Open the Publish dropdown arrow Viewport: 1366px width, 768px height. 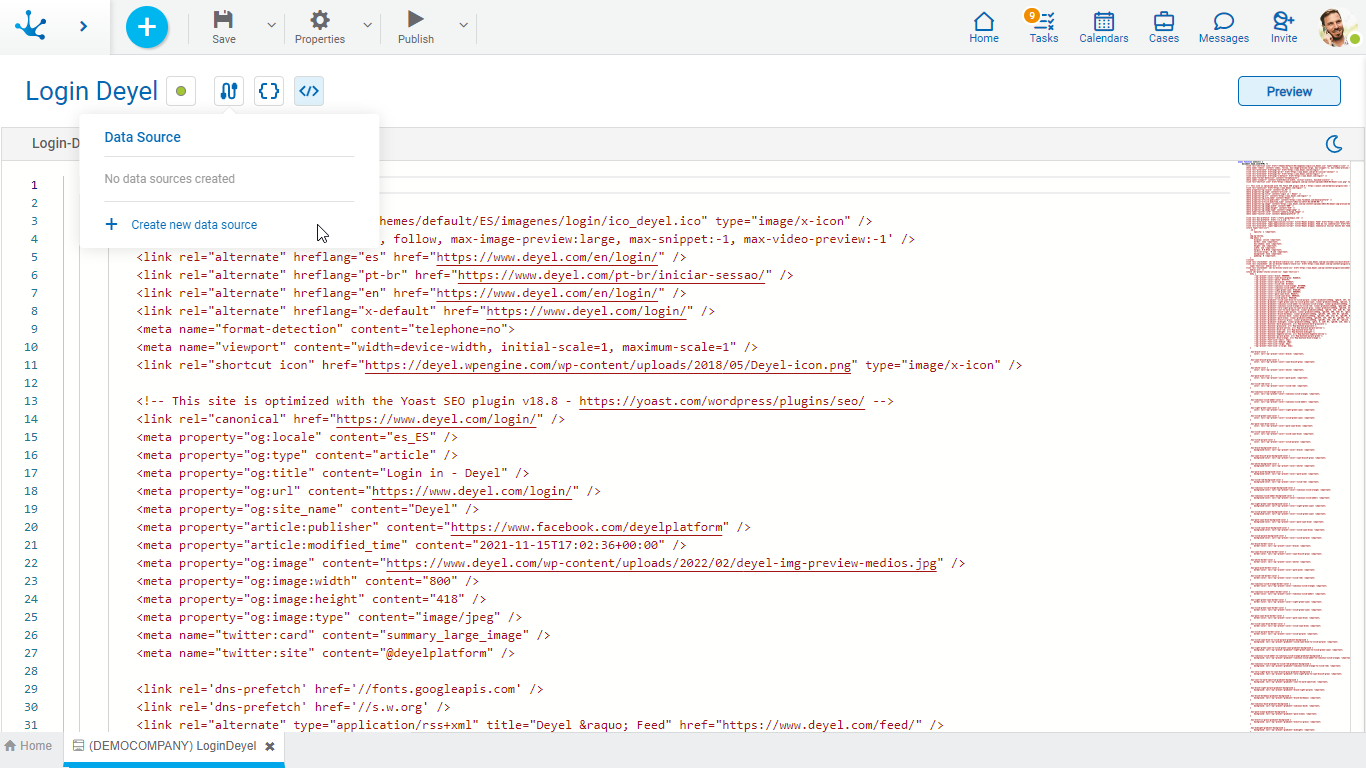pos(463,25)
